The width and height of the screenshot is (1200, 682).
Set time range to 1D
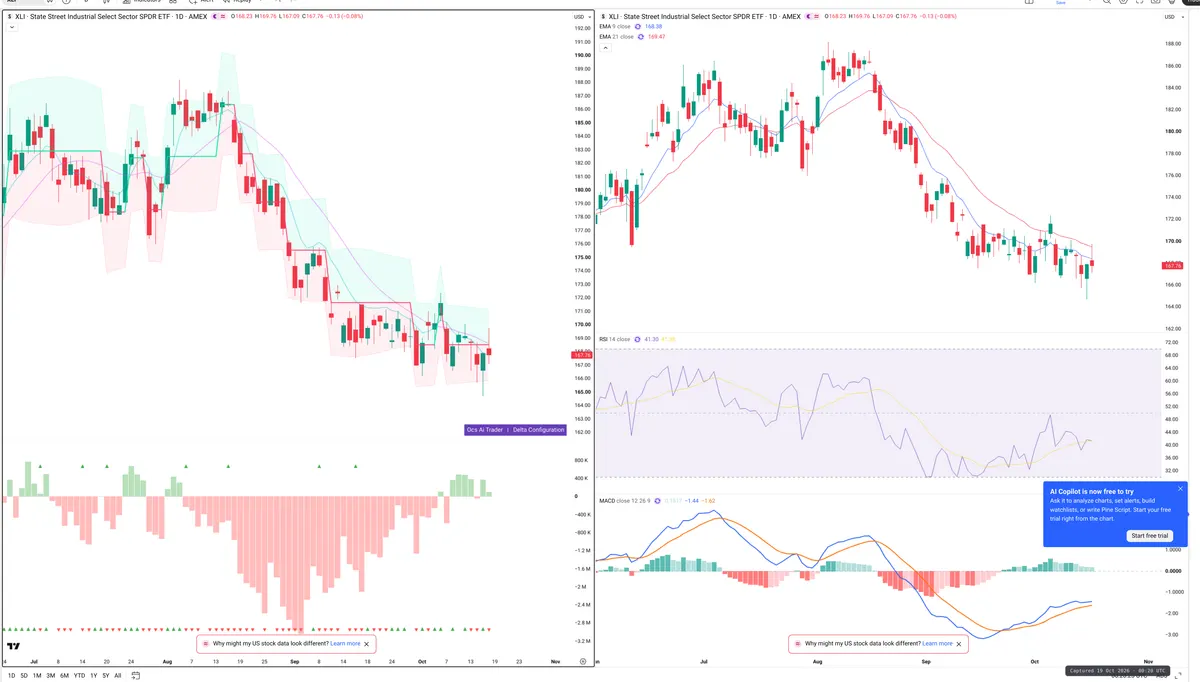pyautogui.click(x=11, y=676)
